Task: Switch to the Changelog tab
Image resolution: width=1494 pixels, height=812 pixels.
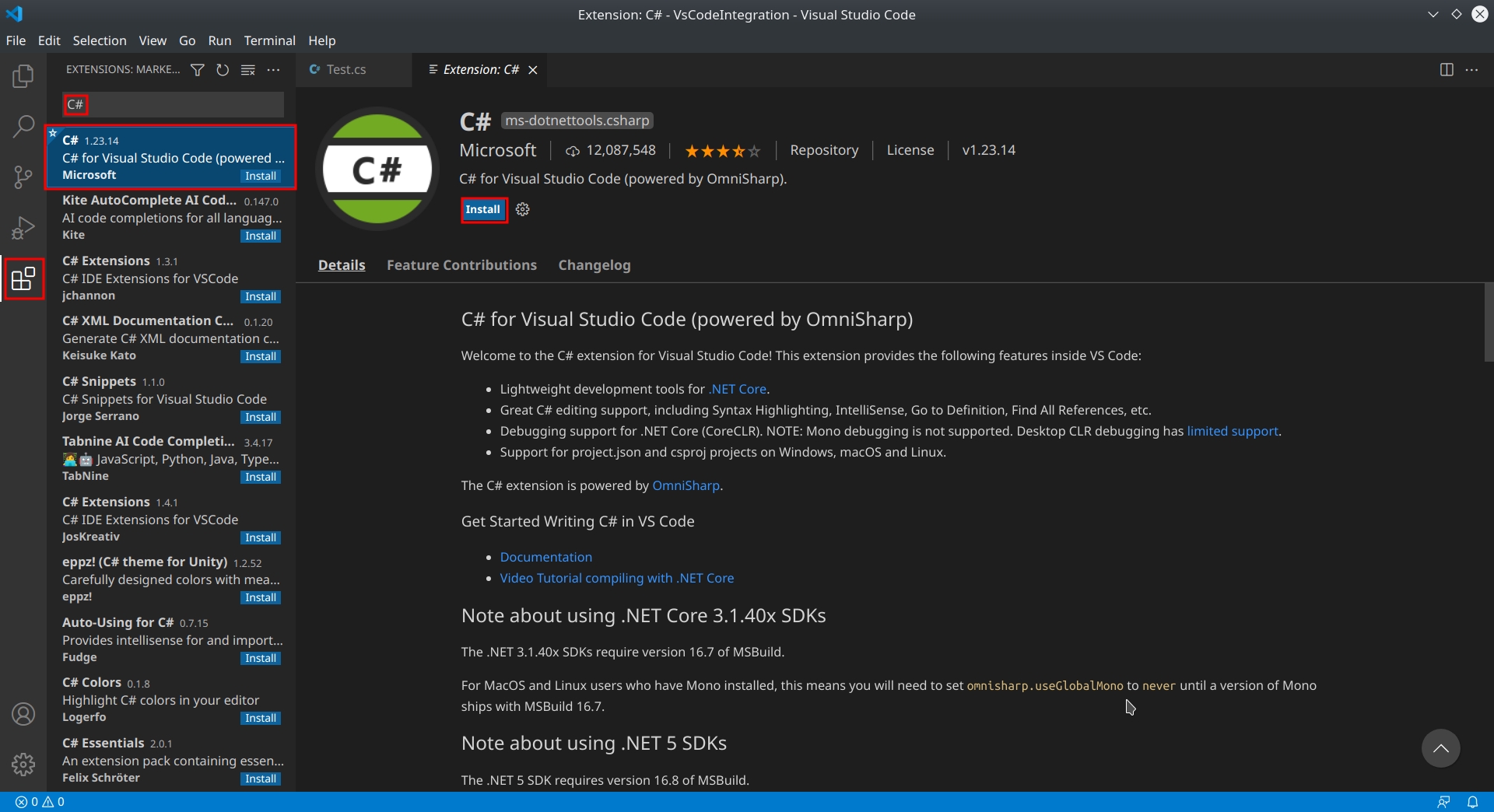Action: [x=594, y=264]
